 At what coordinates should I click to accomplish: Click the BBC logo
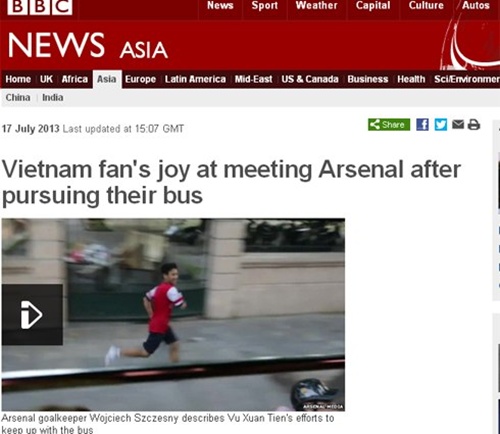click(x=40, y=7)
